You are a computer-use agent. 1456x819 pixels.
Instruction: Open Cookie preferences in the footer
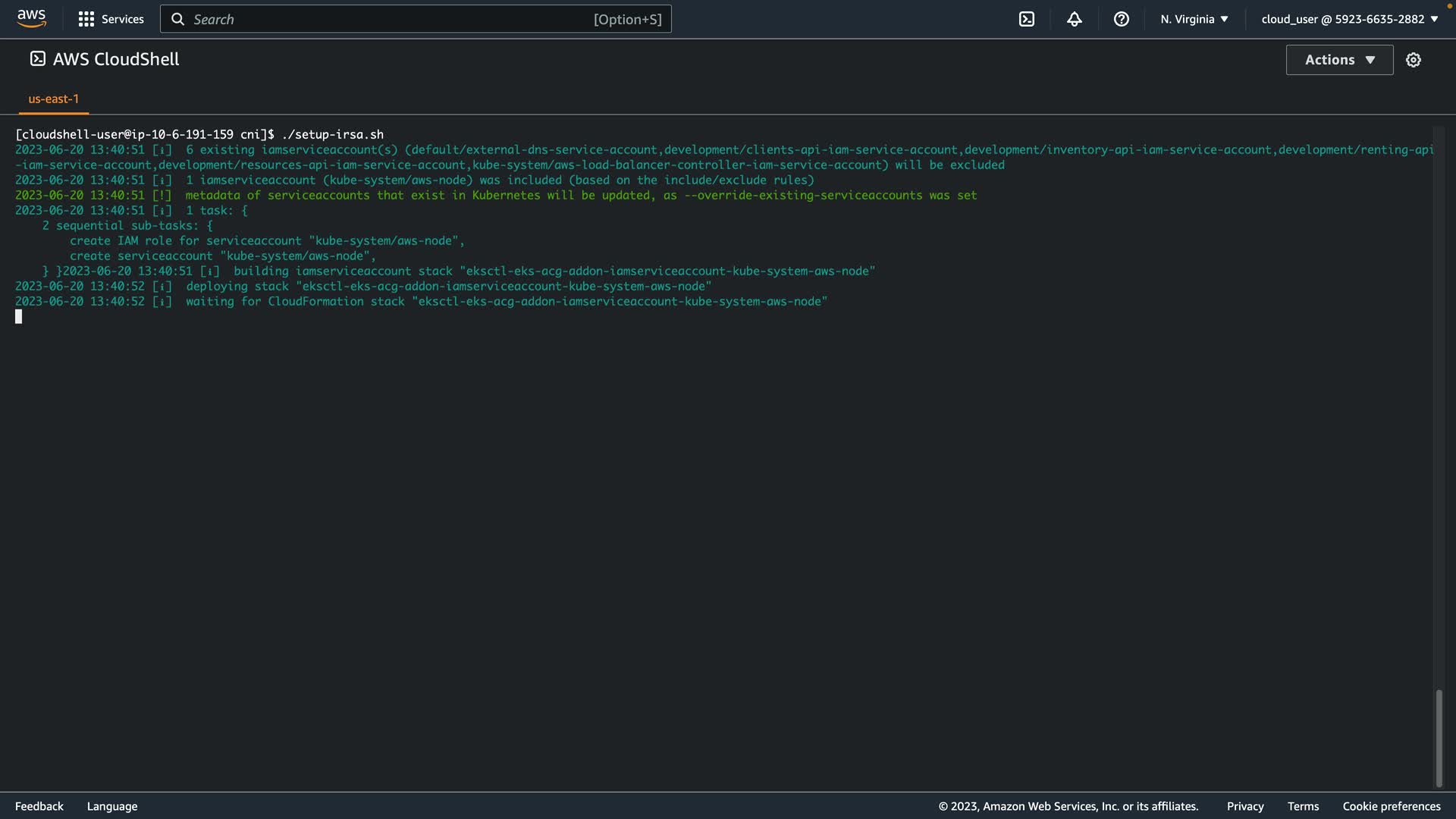(x=1391, y=806)
